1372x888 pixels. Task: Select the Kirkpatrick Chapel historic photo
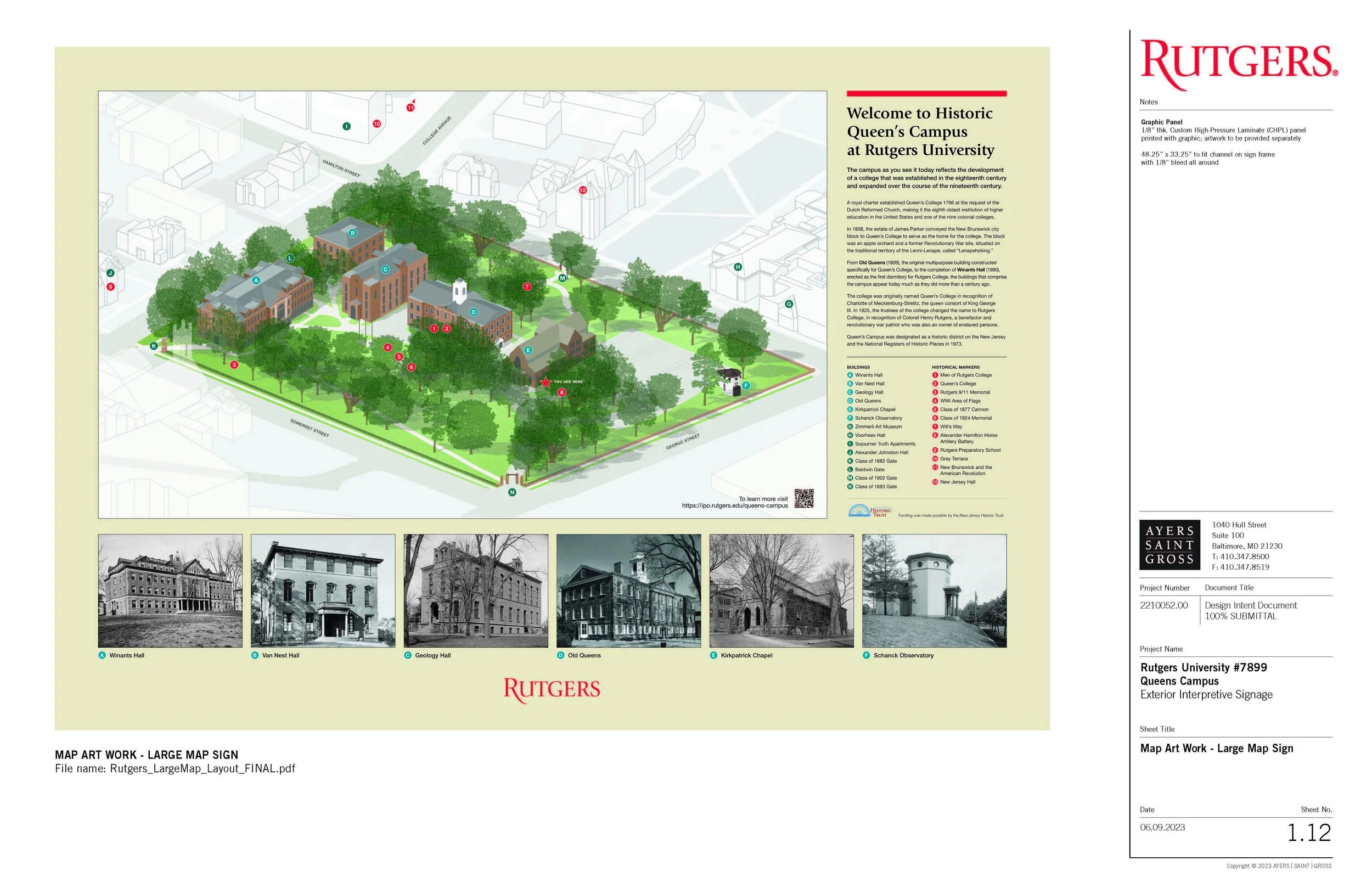[x=781, y=591]
